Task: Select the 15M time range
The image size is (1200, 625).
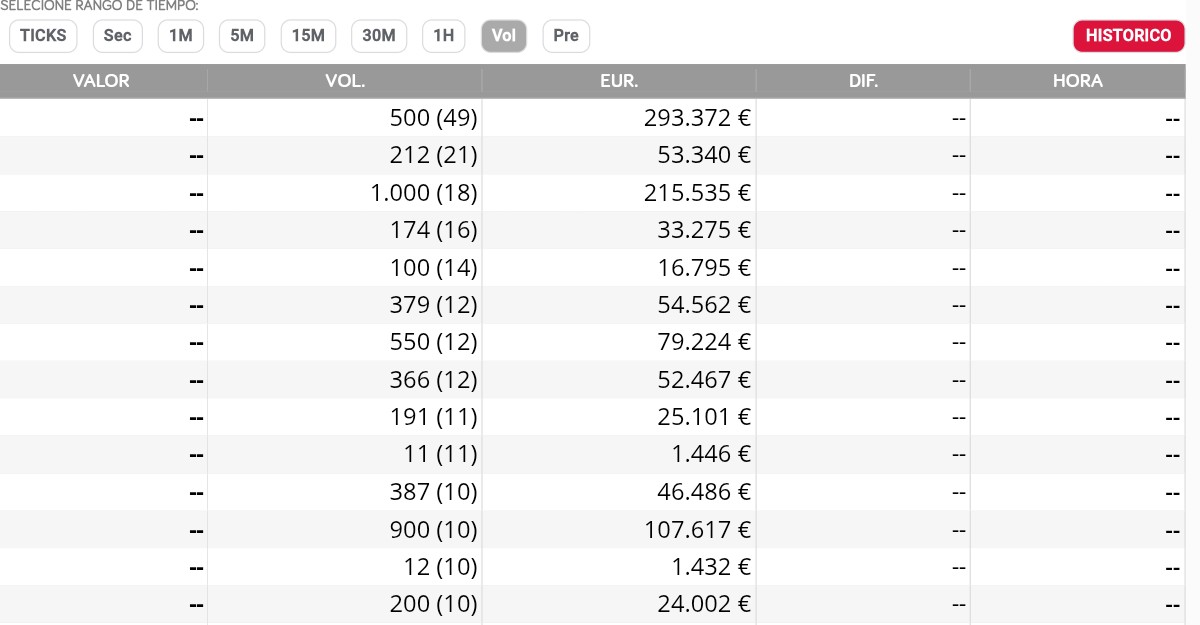Action: point(308,36)
